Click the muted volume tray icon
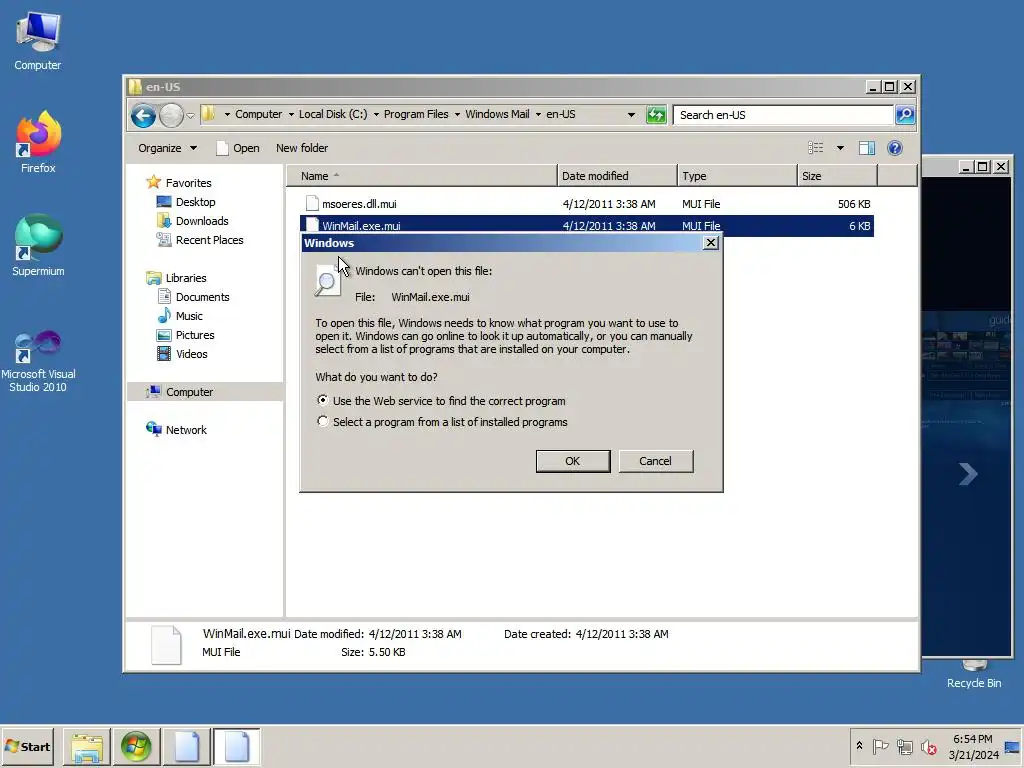Viewport: 1024px width, 768px height. coord(928,746)
